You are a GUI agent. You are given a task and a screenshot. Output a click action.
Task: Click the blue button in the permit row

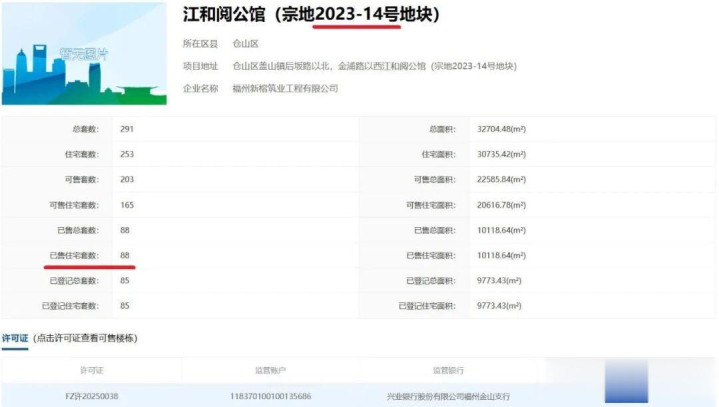click(x=626, y=381)
